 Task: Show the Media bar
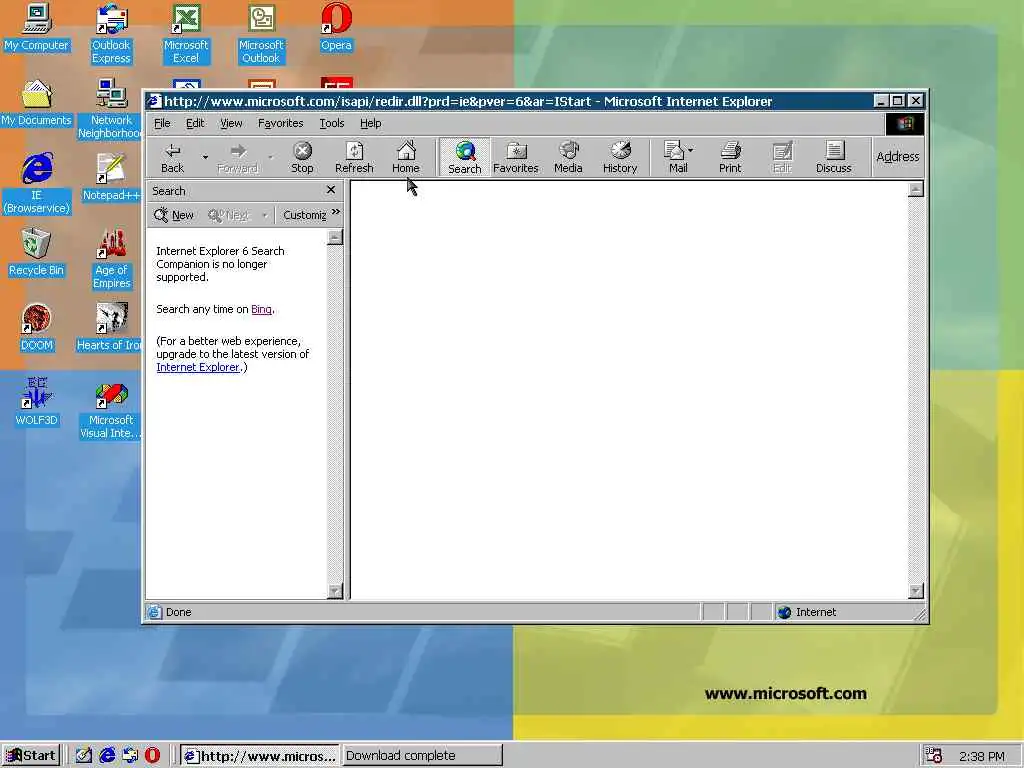568,157
